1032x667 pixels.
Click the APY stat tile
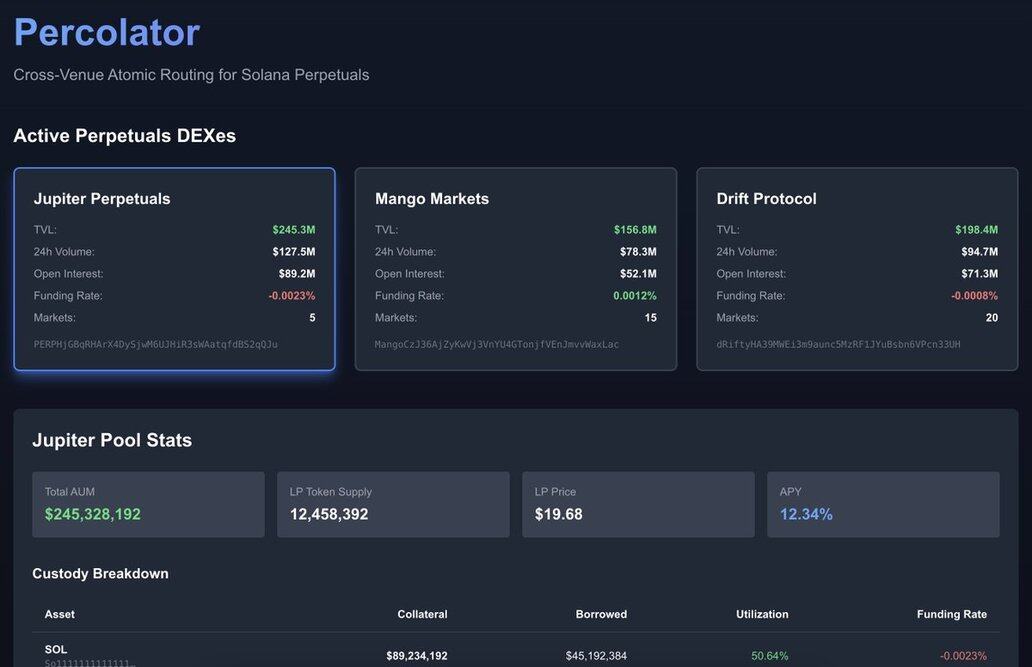click(883, 504)
